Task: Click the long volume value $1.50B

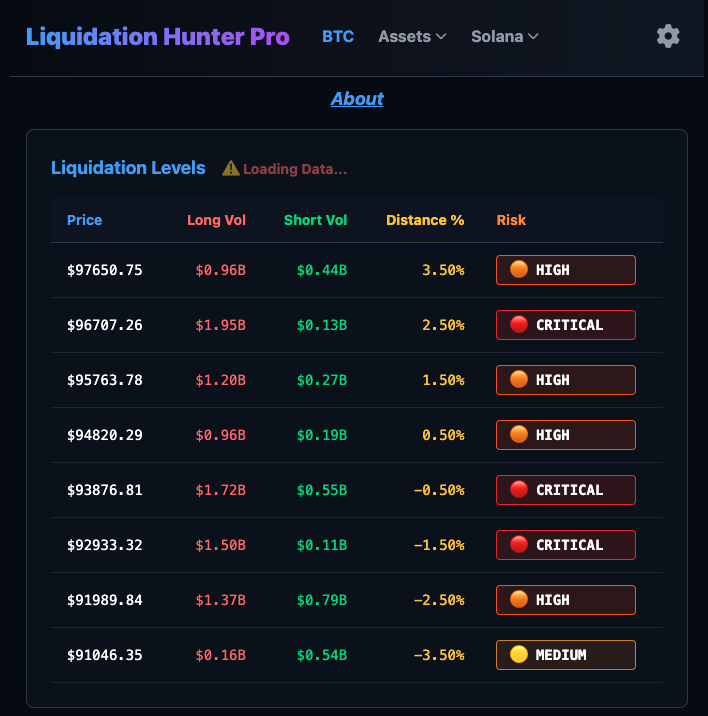Action: [x=221, y=545]
